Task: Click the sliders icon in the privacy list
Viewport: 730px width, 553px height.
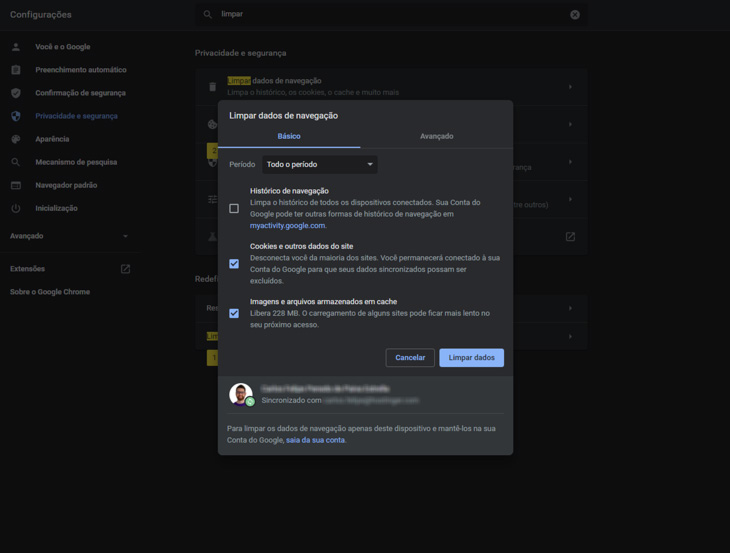Action: [212, 199]
